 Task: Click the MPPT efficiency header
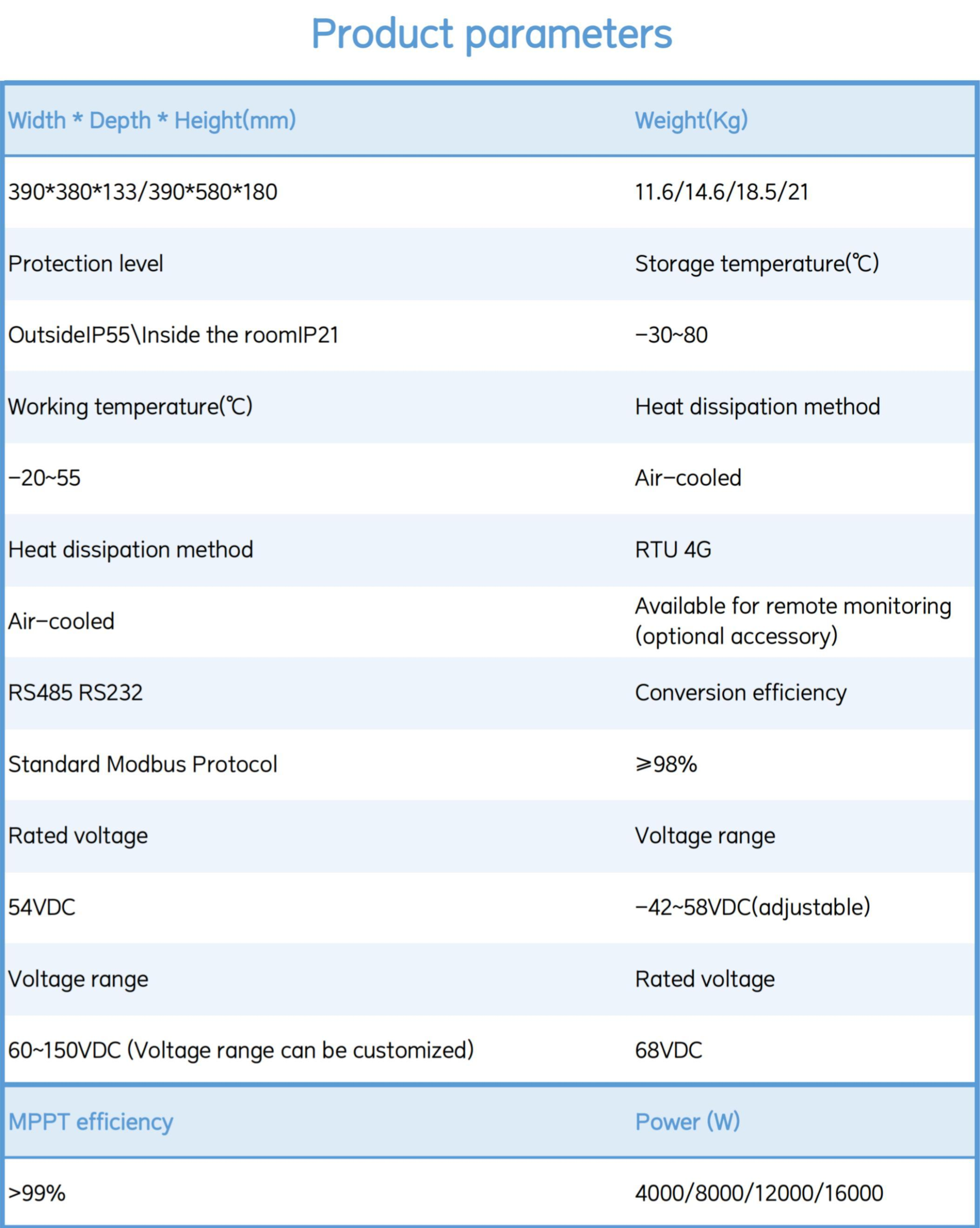coord(91,1122)
